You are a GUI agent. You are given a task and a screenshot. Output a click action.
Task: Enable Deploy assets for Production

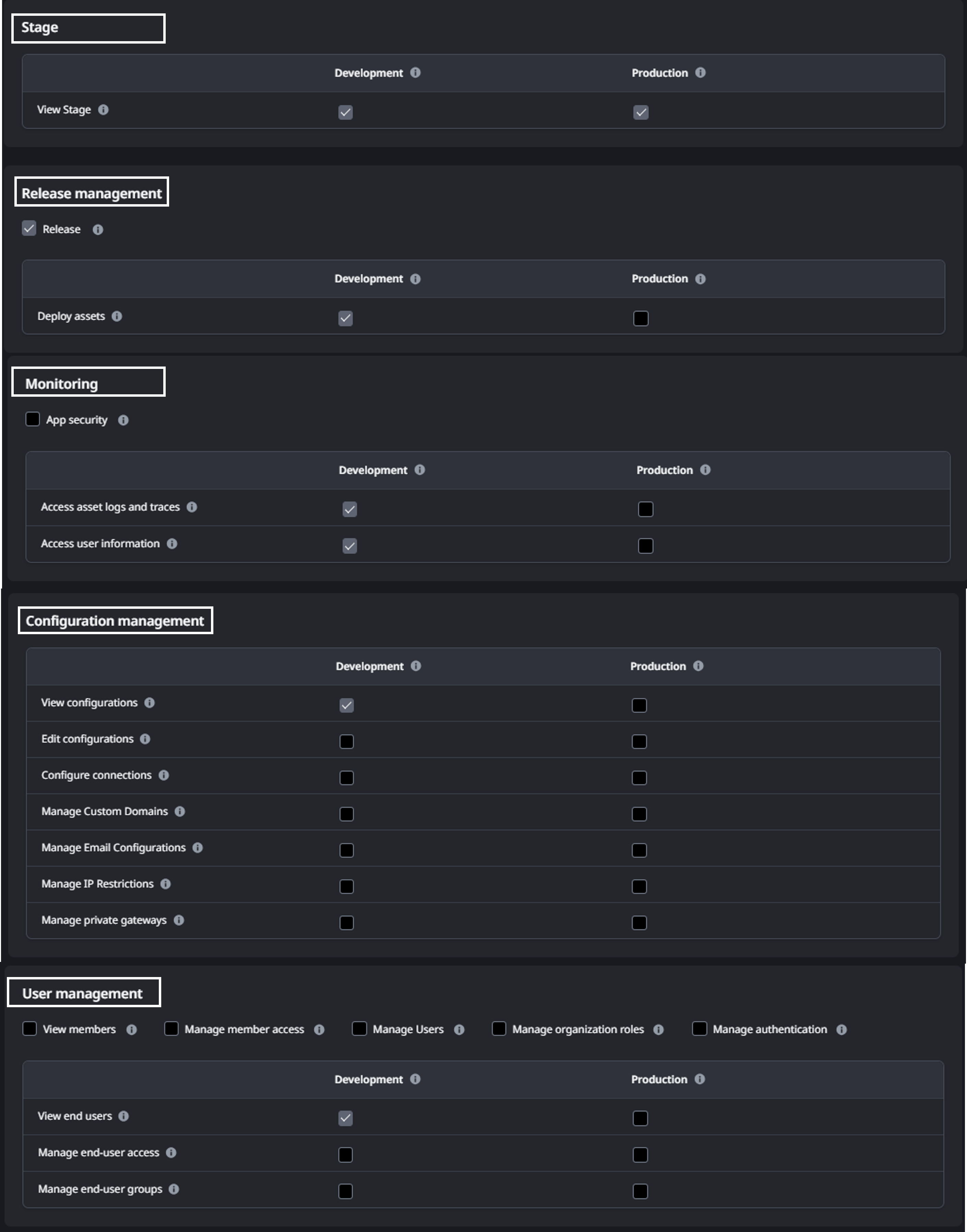click(x=641, y=318)
